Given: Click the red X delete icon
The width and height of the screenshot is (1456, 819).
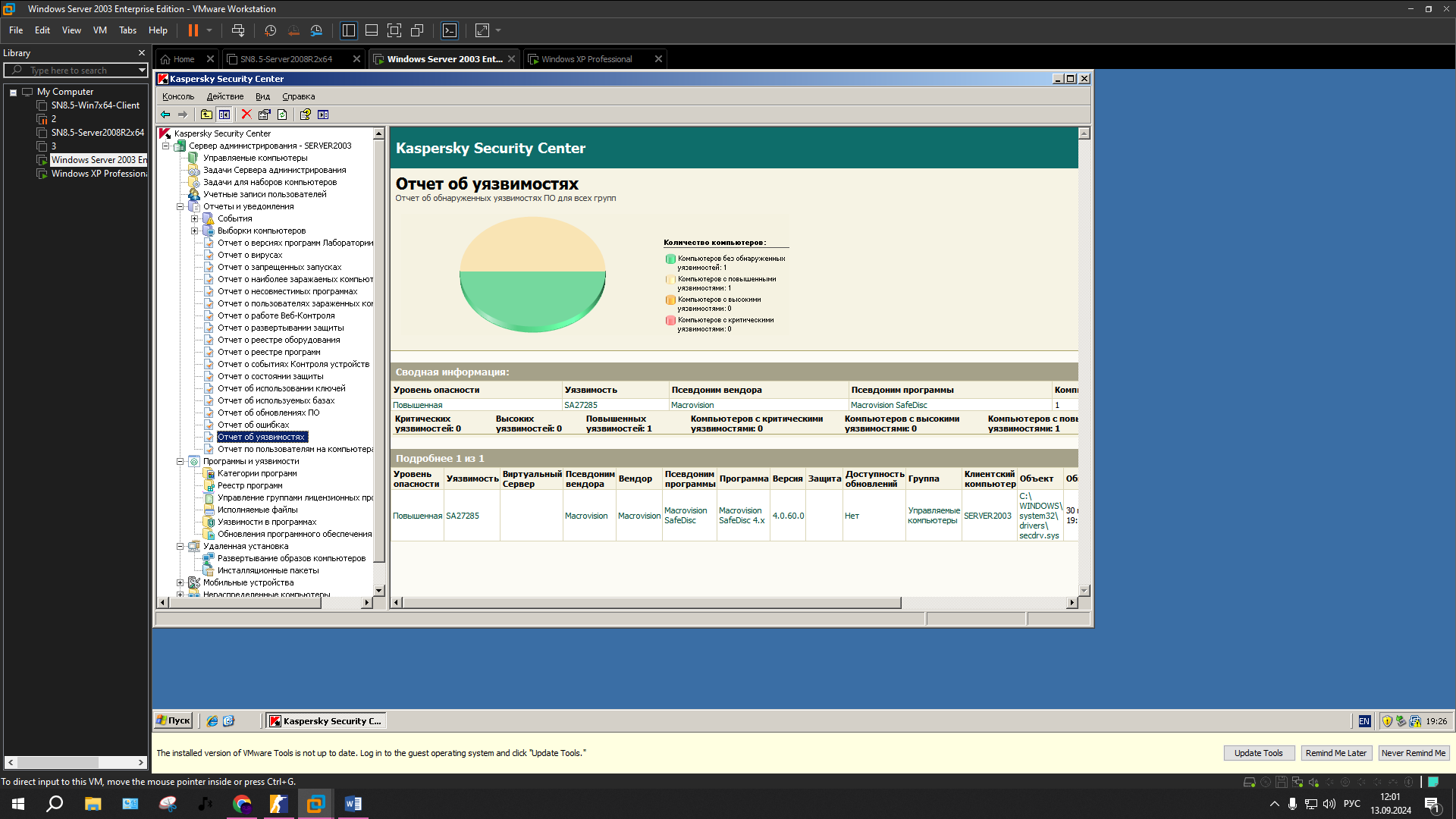Looking at the screenshot, I should [x=246, y=115].
